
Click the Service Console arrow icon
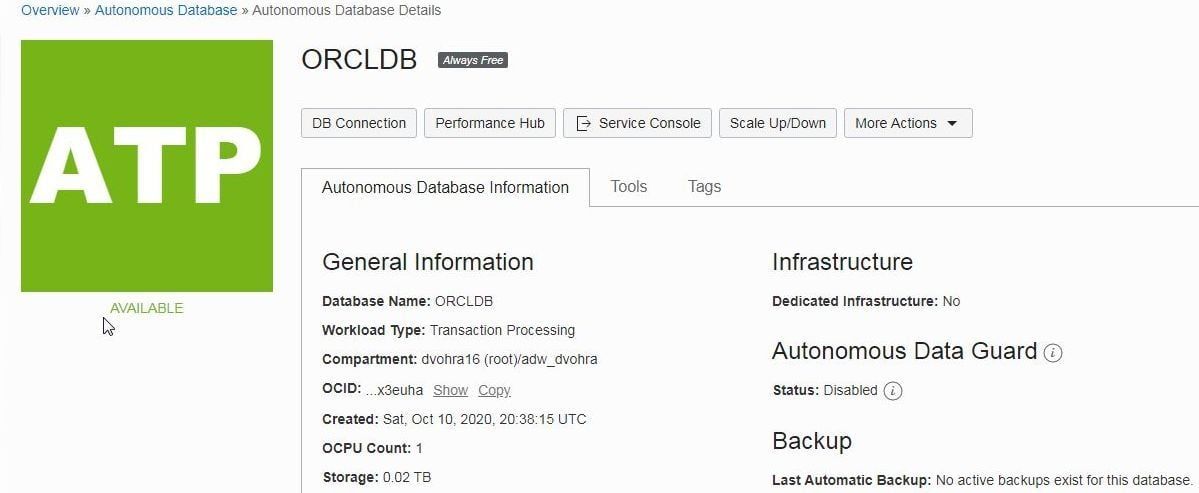pyautogui.click(x=583, y=123)
